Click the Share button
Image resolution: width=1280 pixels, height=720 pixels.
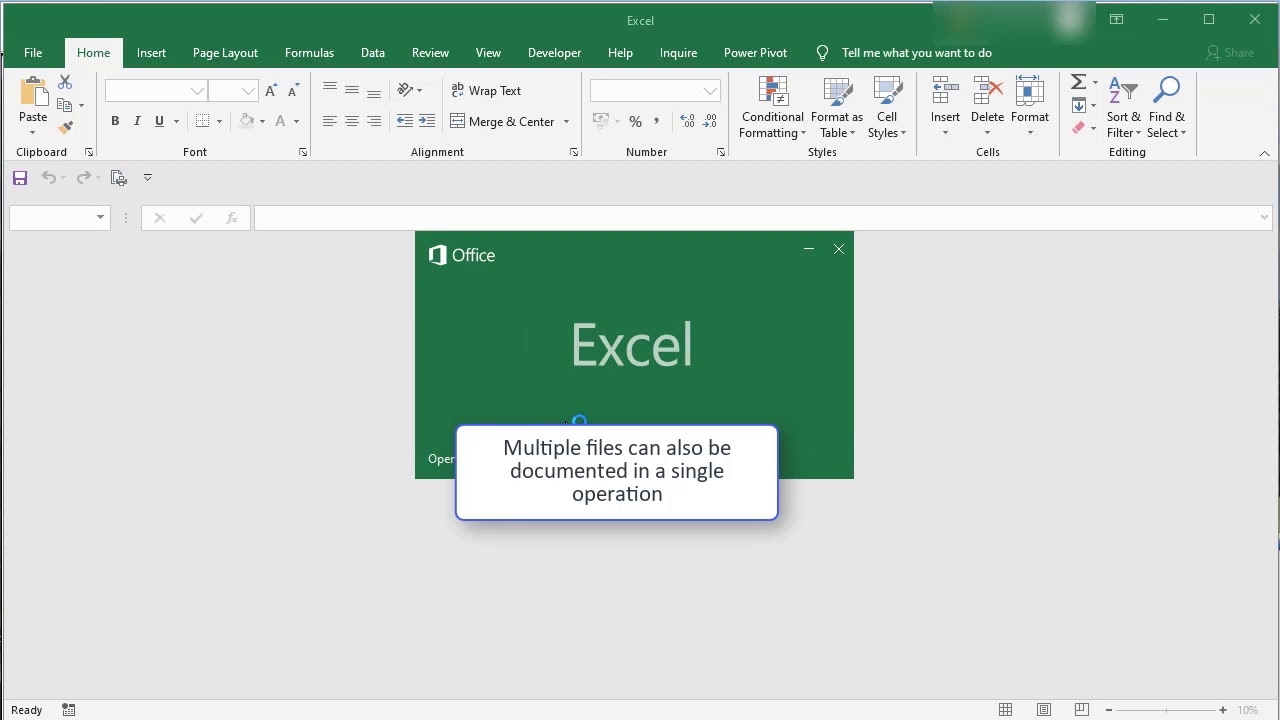coord(1230,53)
